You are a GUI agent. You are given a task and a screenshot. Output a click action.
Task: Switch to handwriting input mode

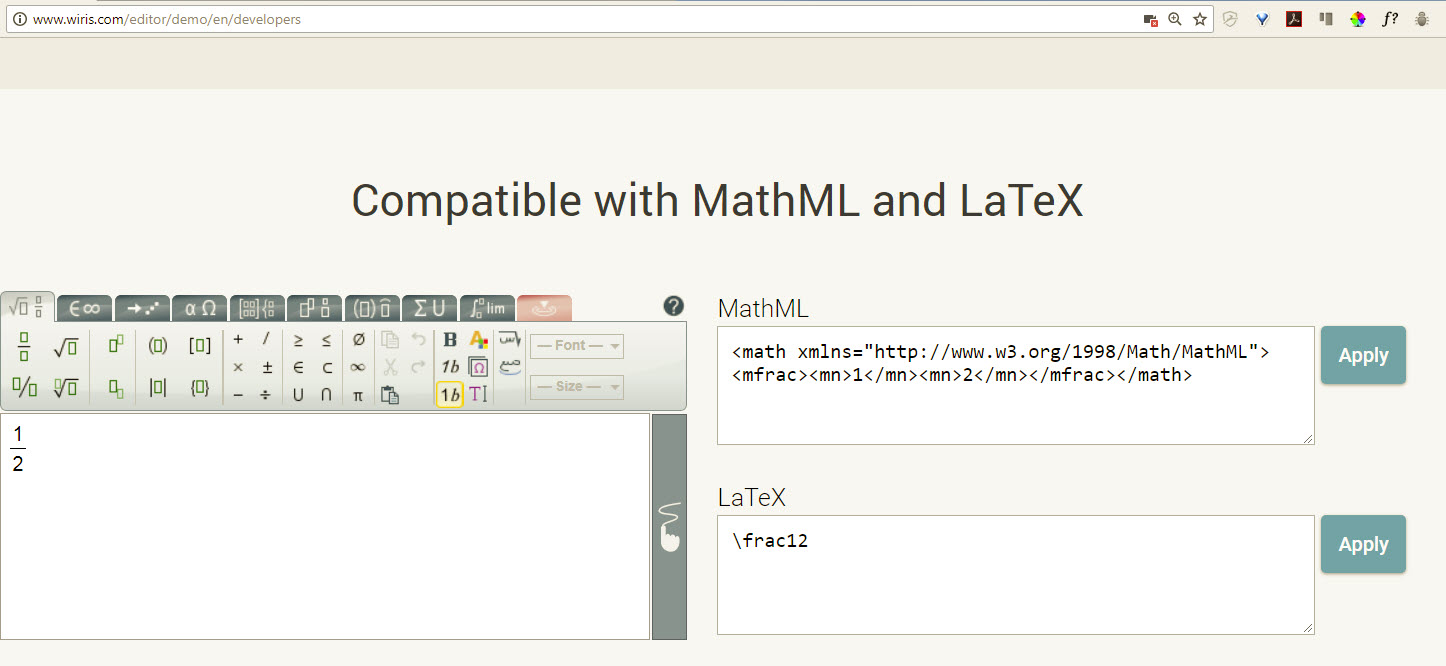pos(669,527)
